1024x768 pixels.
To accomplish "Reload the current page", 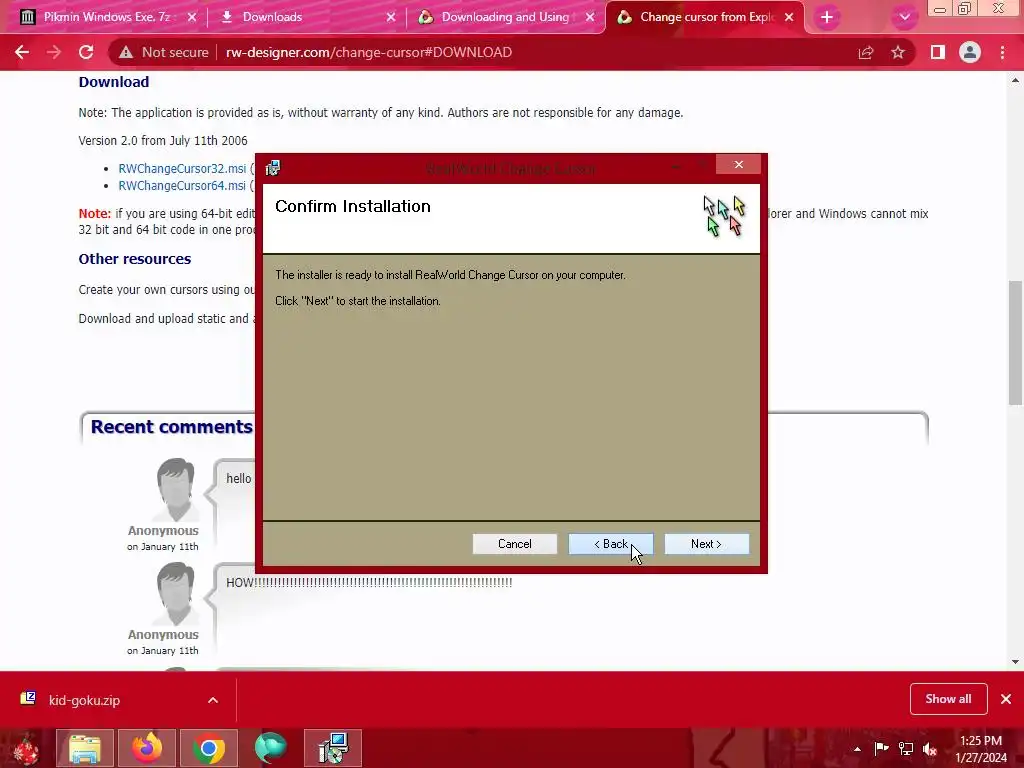I will [x=86, y=52].
